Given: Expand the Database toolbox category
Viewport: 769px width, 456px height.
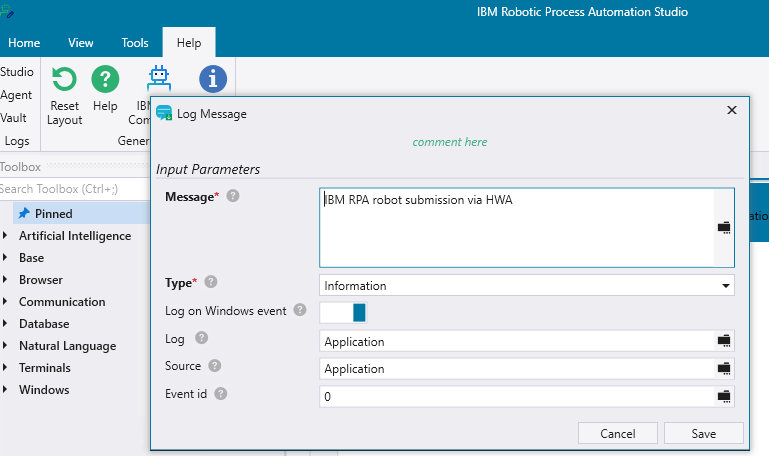Looking at the screenshot, I should point(8,324).
